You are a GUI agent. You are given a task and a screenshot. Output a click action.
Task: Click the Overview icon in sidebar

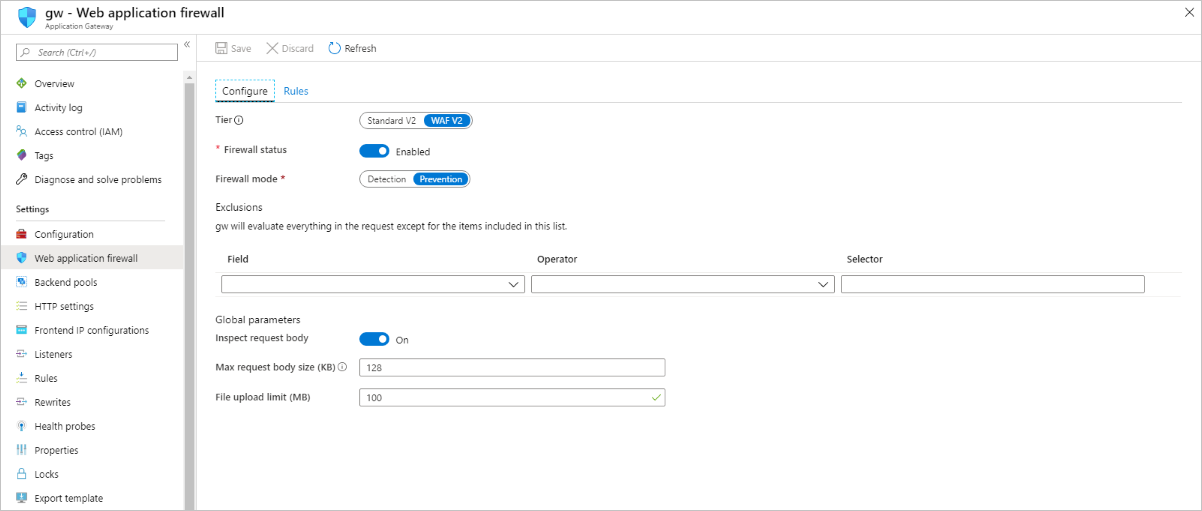[x=22, y=84]
